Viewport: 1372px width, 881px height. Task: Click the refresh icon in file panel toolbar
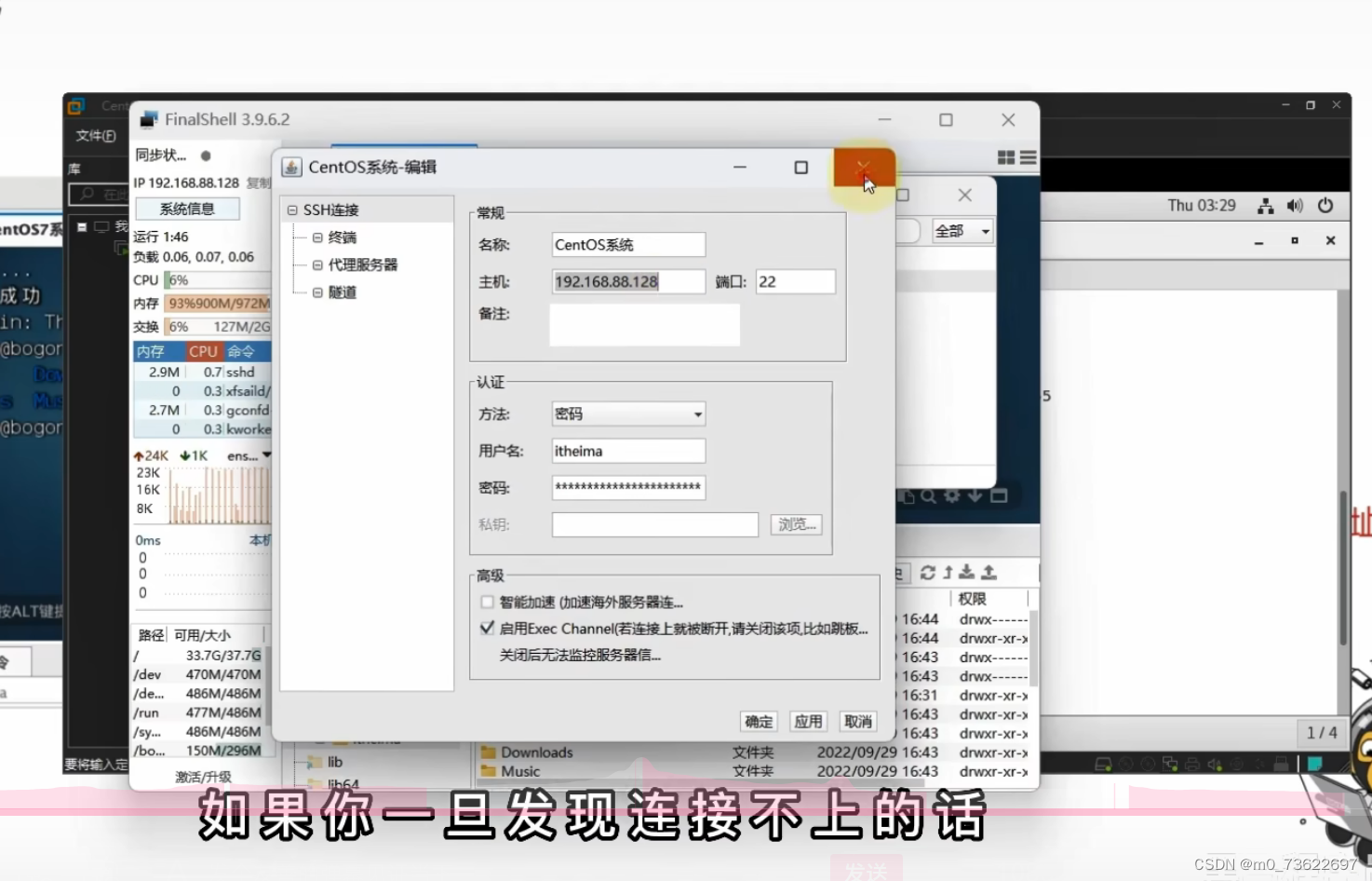927,573
